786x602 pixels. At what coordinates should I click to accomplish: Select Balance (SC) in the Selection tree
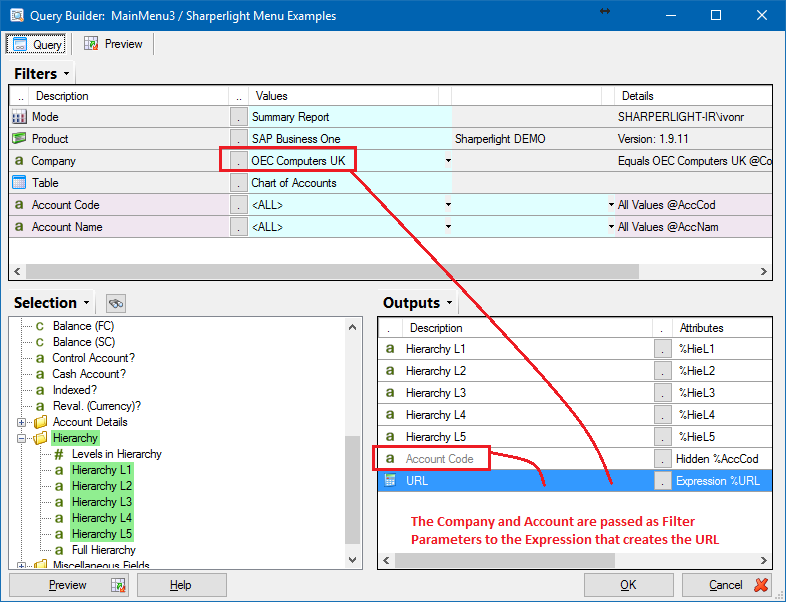point(84,342)
